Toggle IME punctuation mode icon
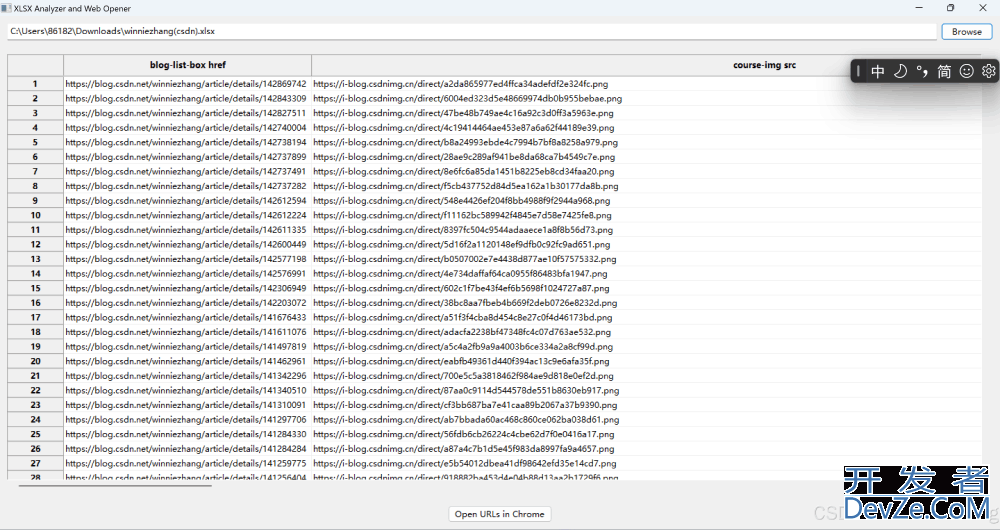This screenshot has width=1000, height=530. [922, 71]
